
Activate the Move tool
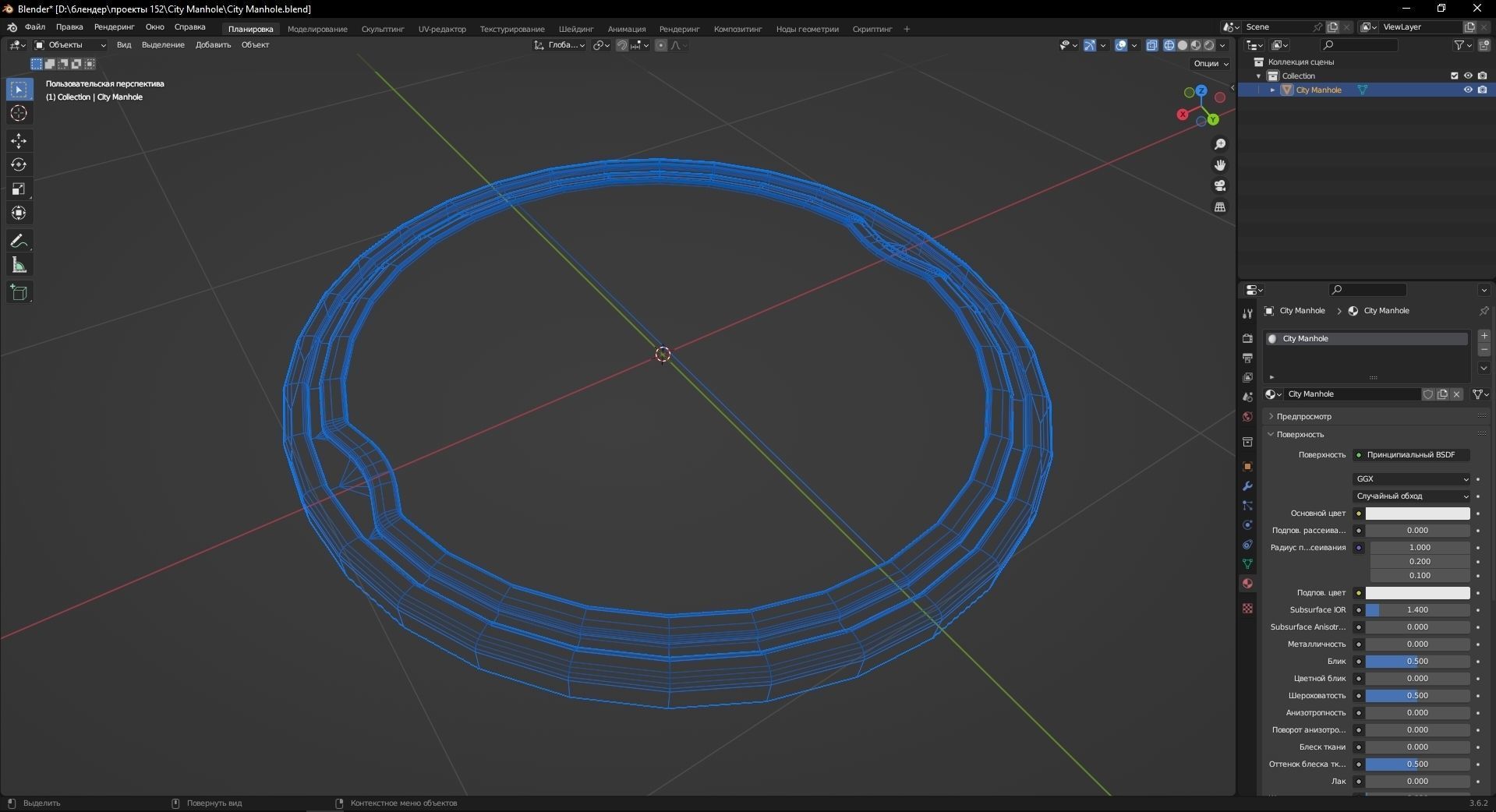(x=19, y=141)
